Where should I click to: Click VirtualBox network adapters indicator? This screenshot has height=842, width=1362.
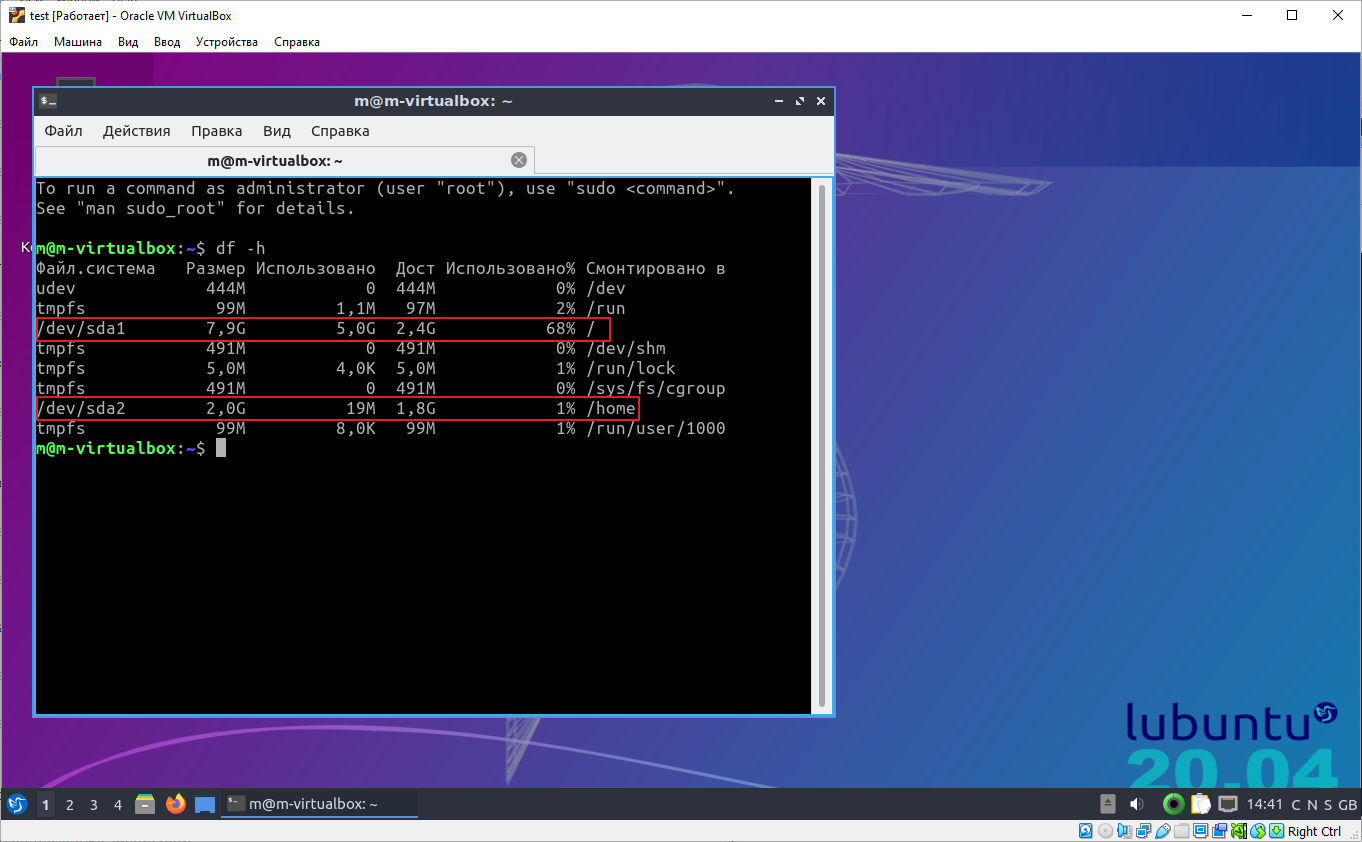(x=1143, y=831)
